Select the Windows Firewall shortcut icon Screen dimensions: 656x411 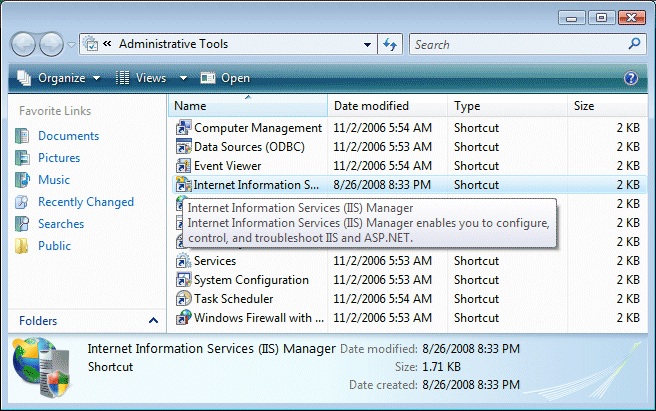coord(183,318)
